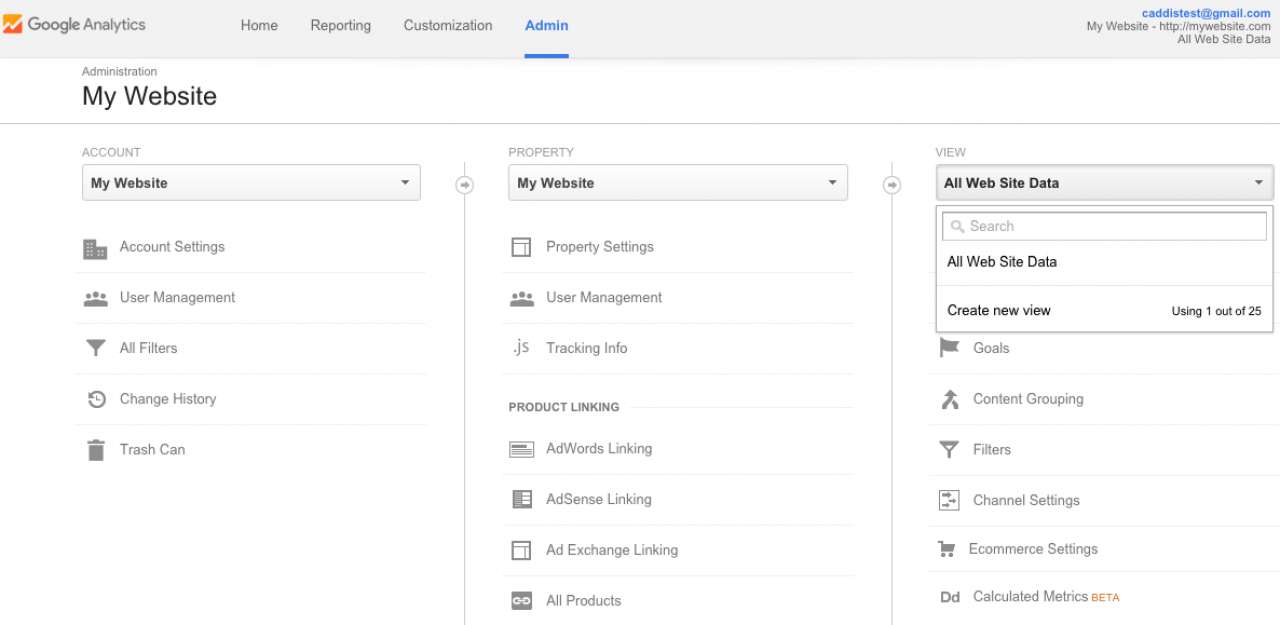This screenshot has height=625, width=1280.
Task: Click the magnifier icon in the view search box
Action: point(957,227)
